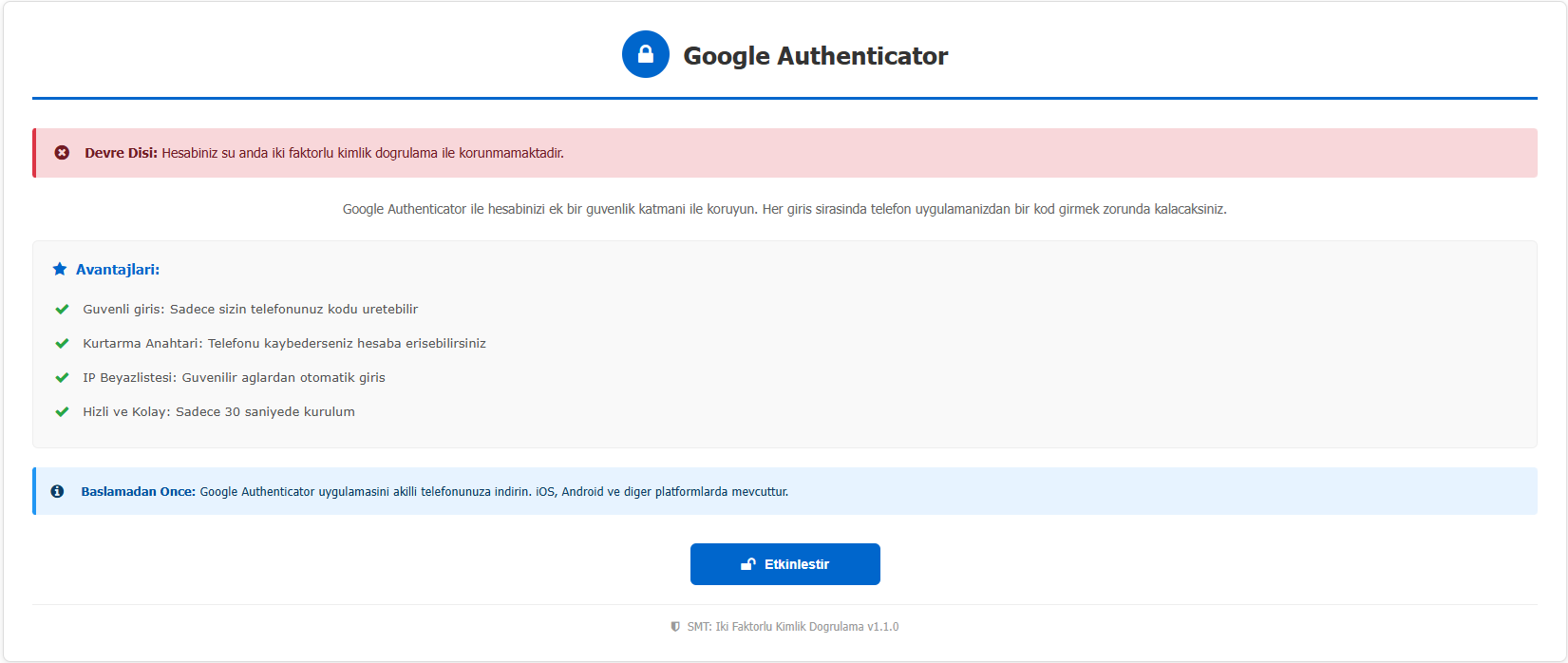Image resolution: width=1568 pixels, height=663 pixels.
Task: Click the Kurtarma Anahtari advantage text
Action: pyautogui.click(x=284, y=344)
